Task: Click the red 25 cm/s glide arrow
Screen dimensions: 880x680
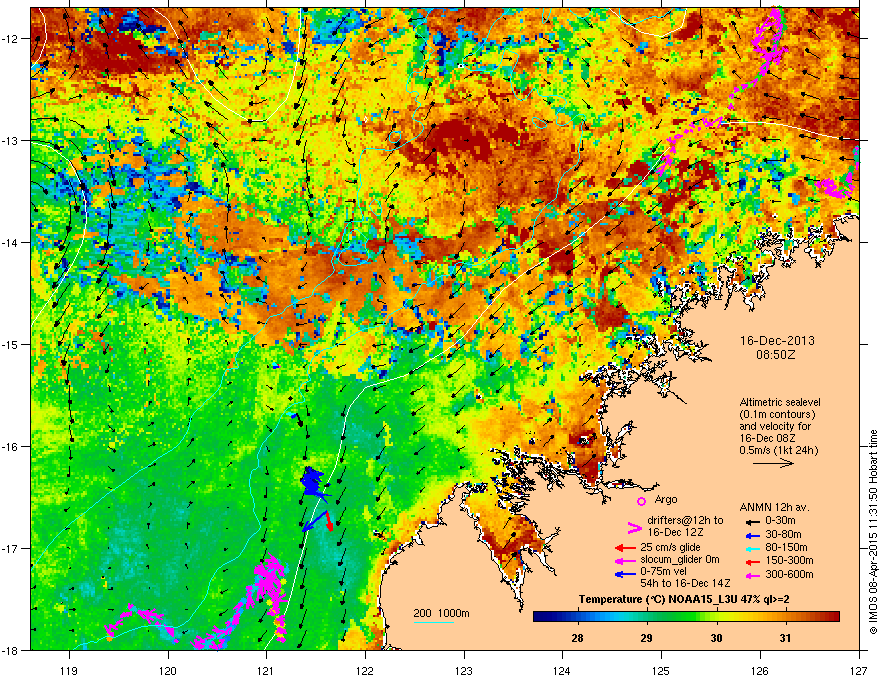Action: [x=625, y=548]
